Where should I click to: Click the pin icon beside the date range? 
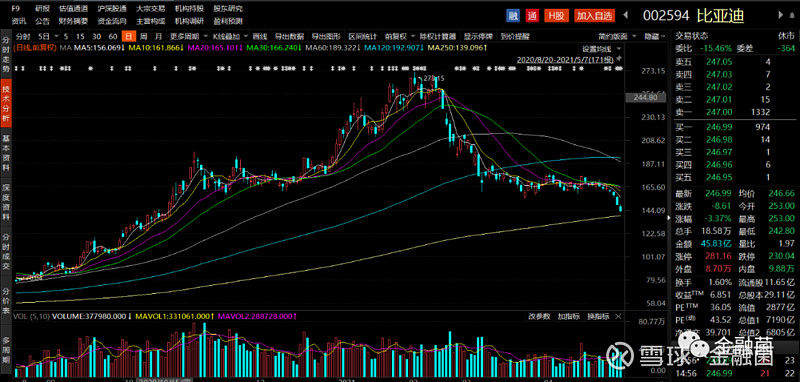tap(619, 59)
